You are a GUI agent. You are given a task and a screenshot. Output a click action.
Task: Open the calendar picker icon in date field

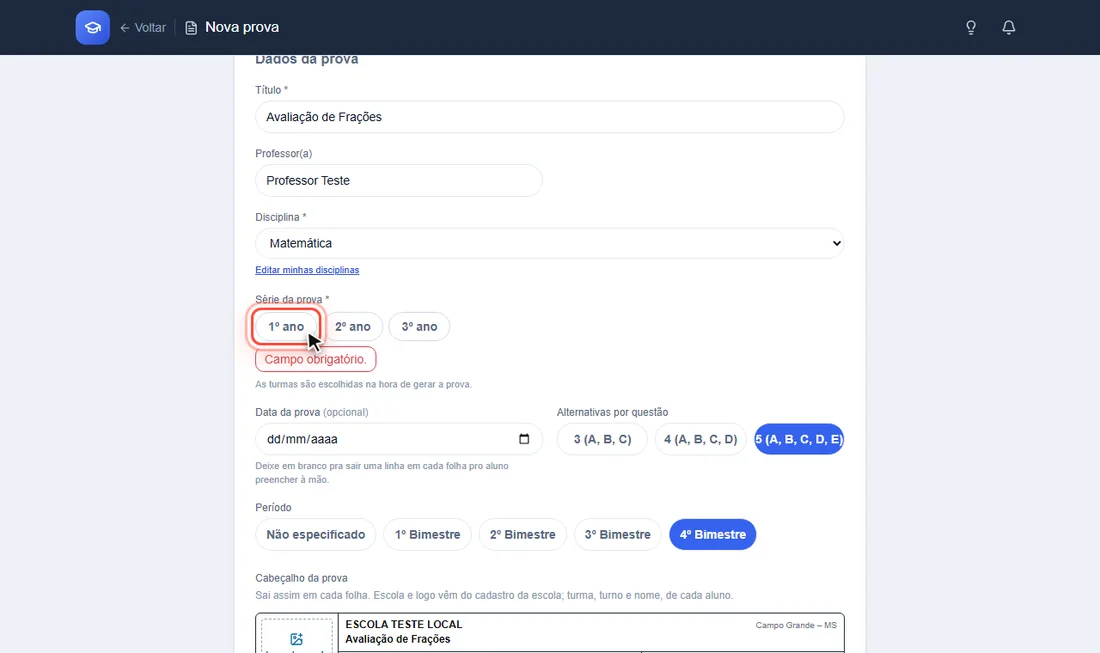[524, 439]
